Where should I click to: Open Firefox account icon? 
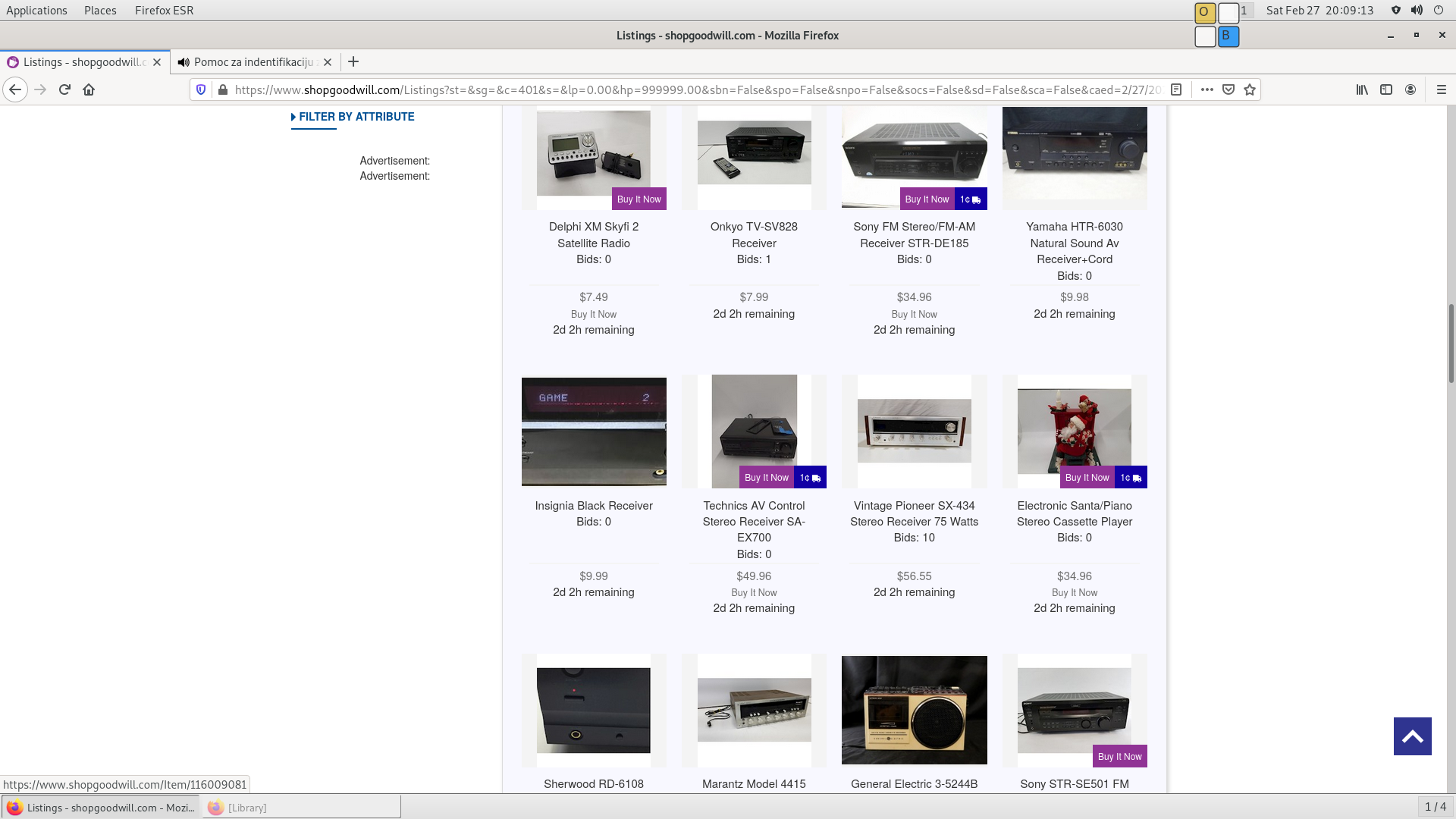[x=1410, y=89]
